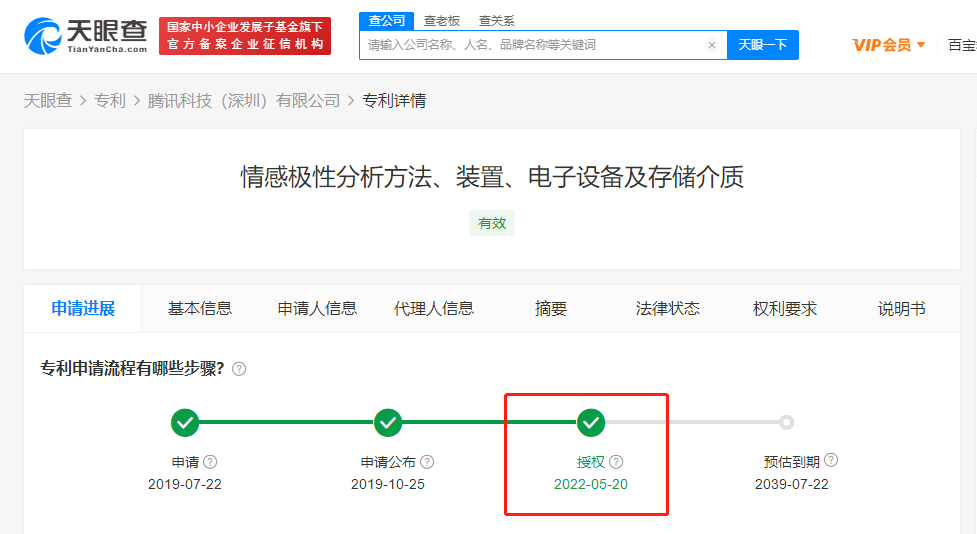Select the 申请公布 step checkmark
977x534 pixels.
click(x=388, y=422)
